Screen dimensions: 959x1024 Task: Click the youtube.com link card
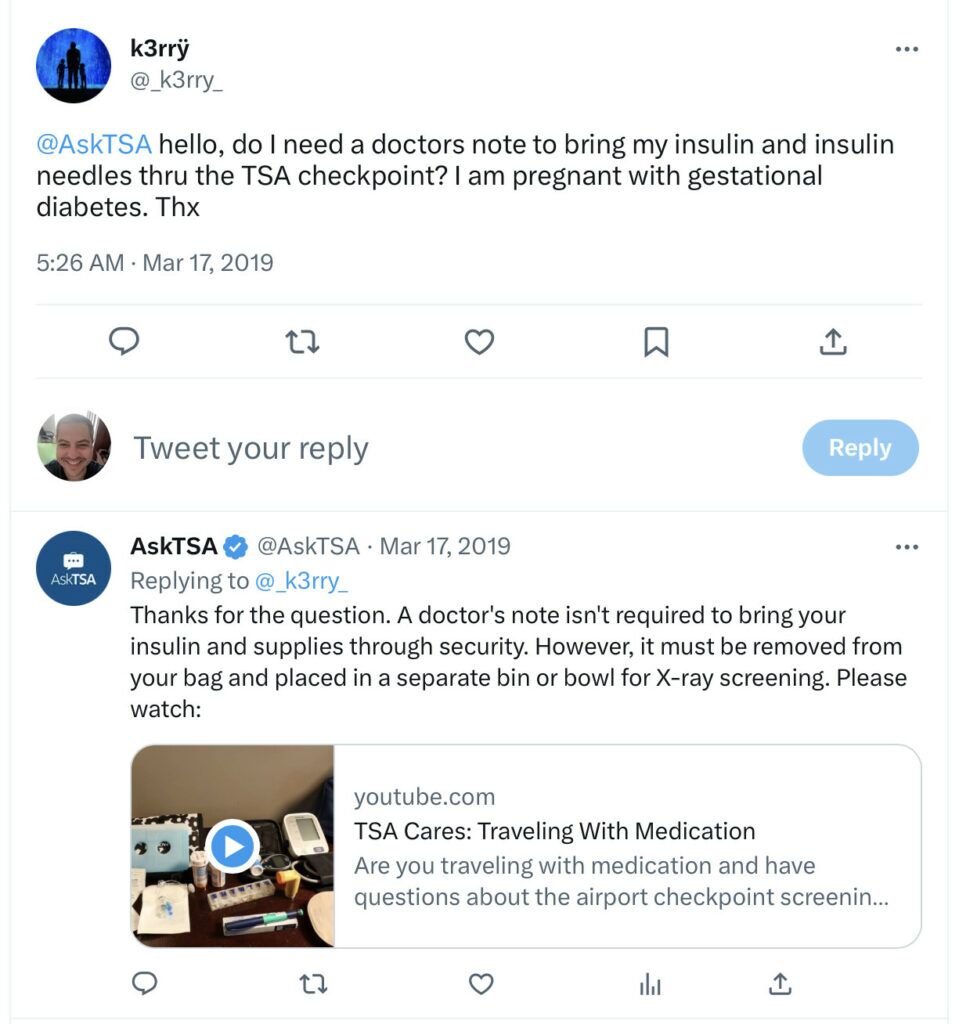pos(424,796)
